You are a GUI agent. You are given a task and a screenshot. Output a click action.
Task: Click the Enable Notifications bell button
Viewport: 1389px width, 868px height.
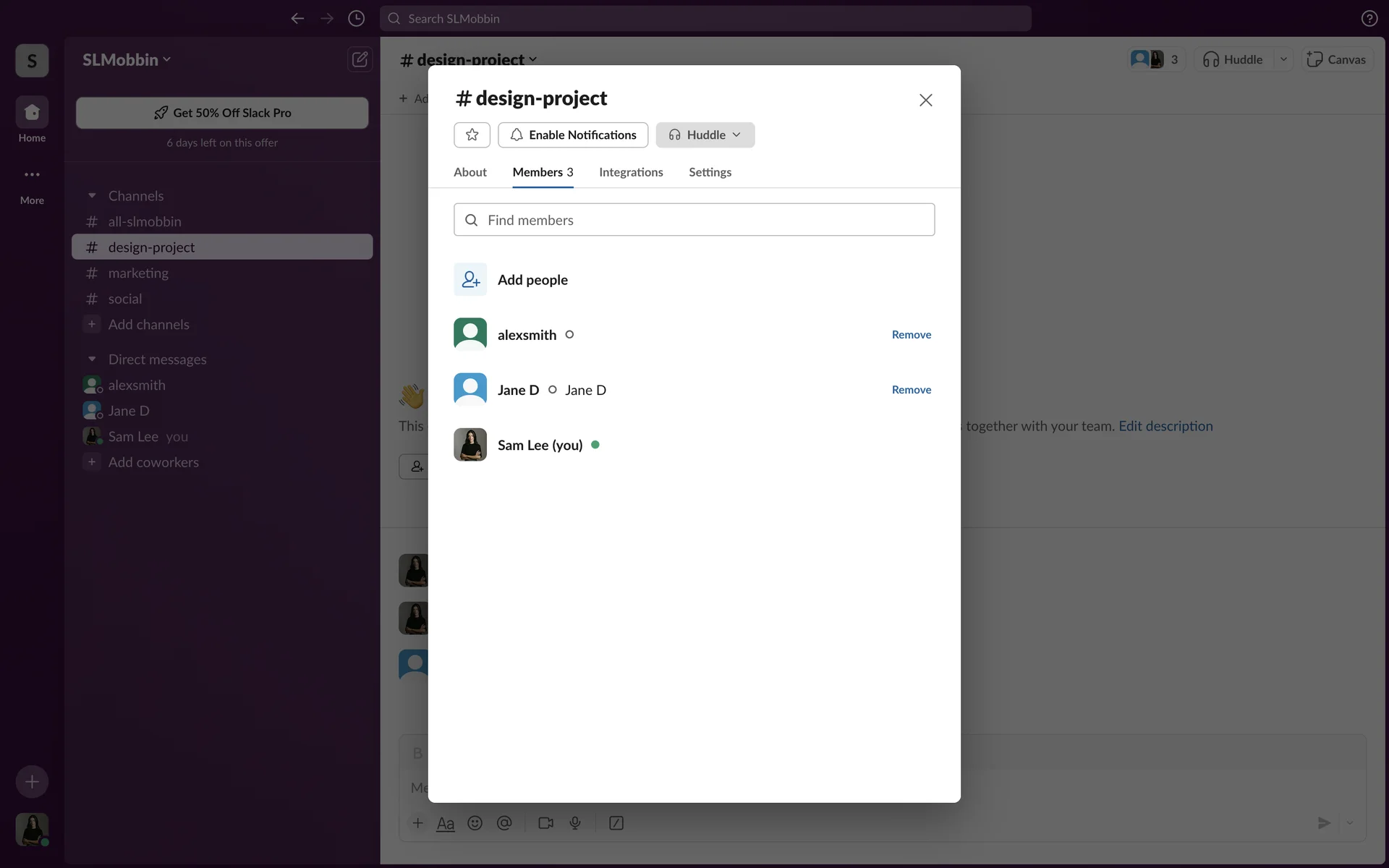point(573,135)
